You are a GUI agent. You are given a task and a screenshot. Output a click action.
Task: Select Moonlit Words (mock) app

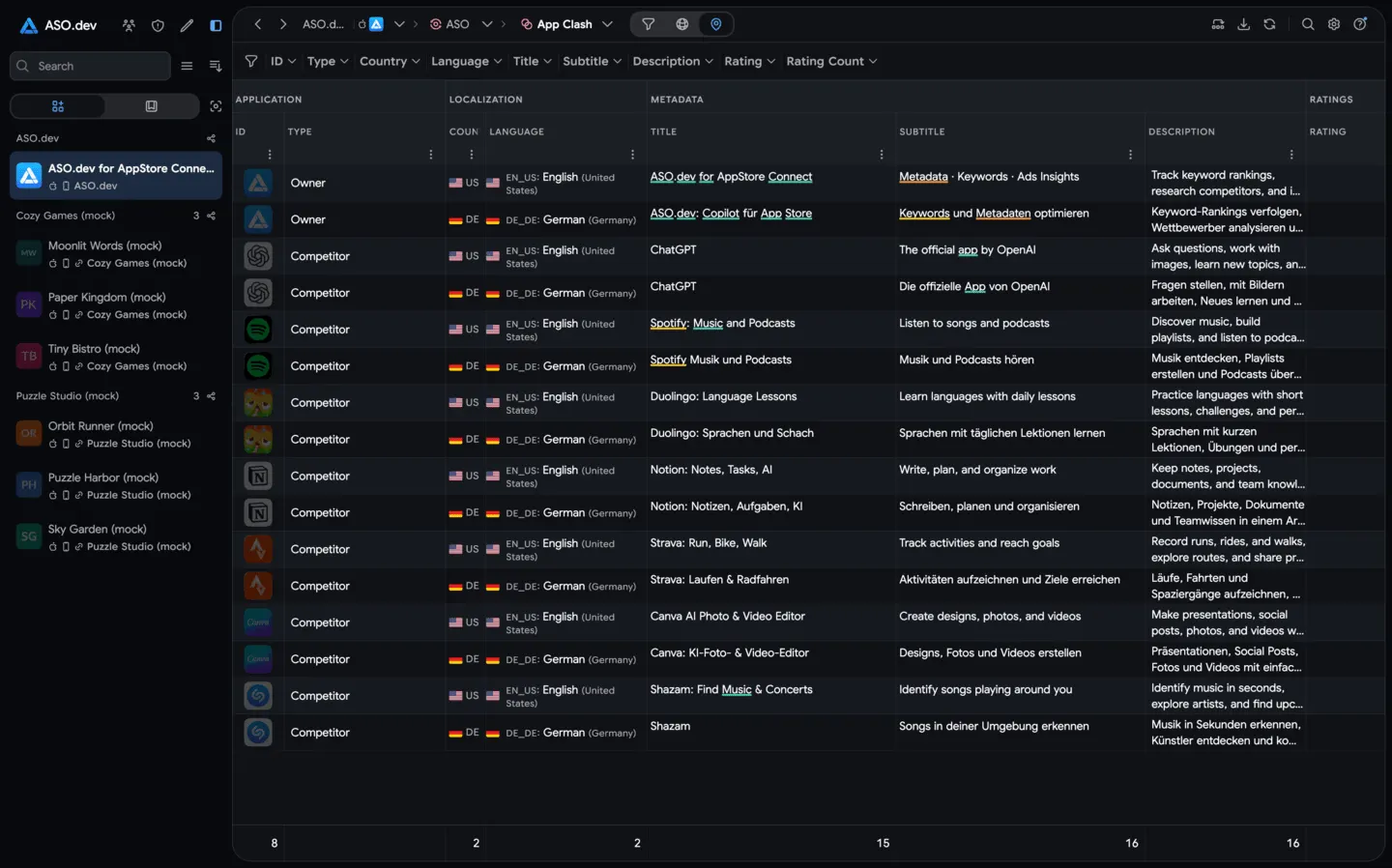click(116, 254)
